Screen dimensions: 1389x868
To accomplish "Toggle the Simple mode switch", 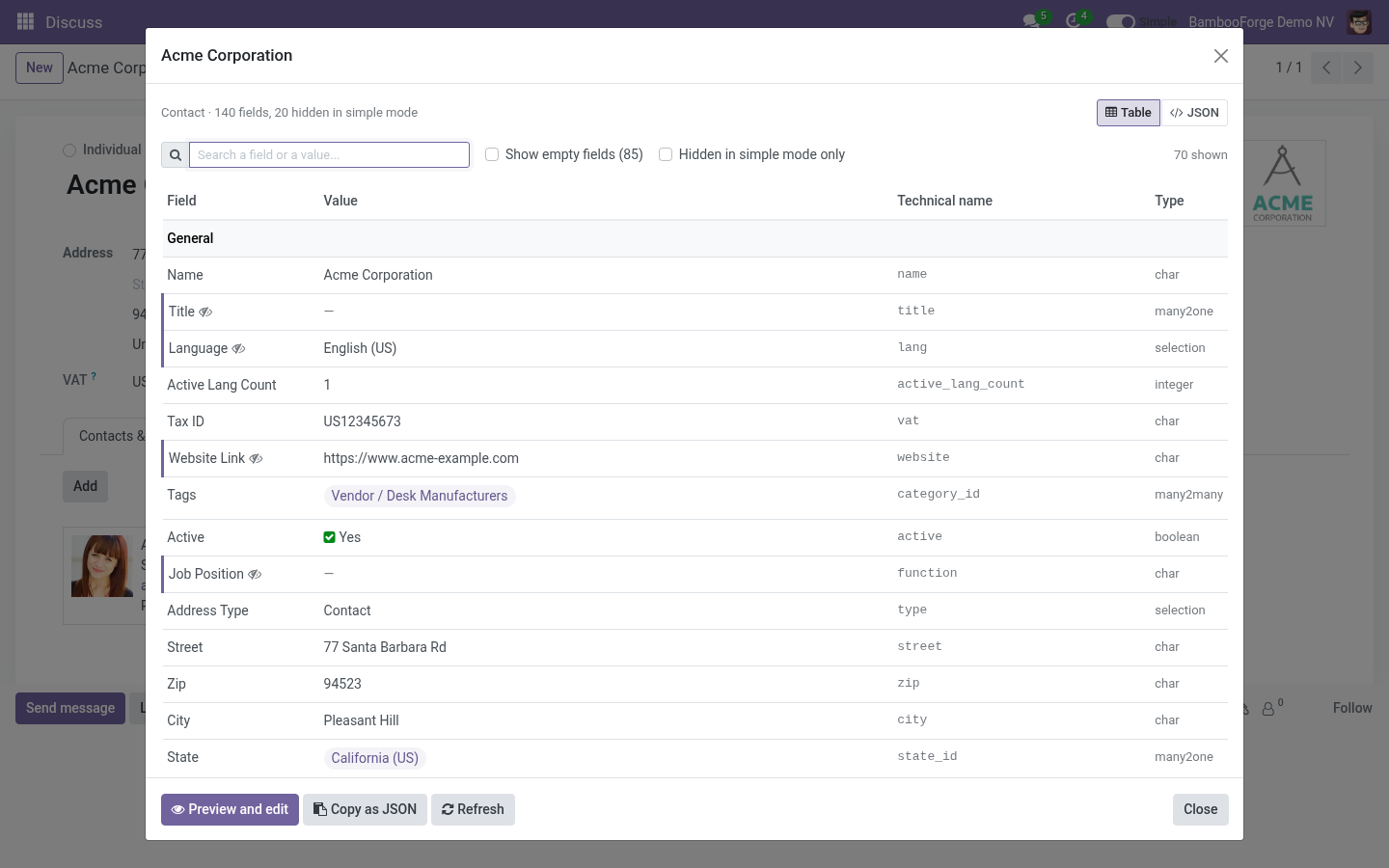I will (x=1120, y=21).
